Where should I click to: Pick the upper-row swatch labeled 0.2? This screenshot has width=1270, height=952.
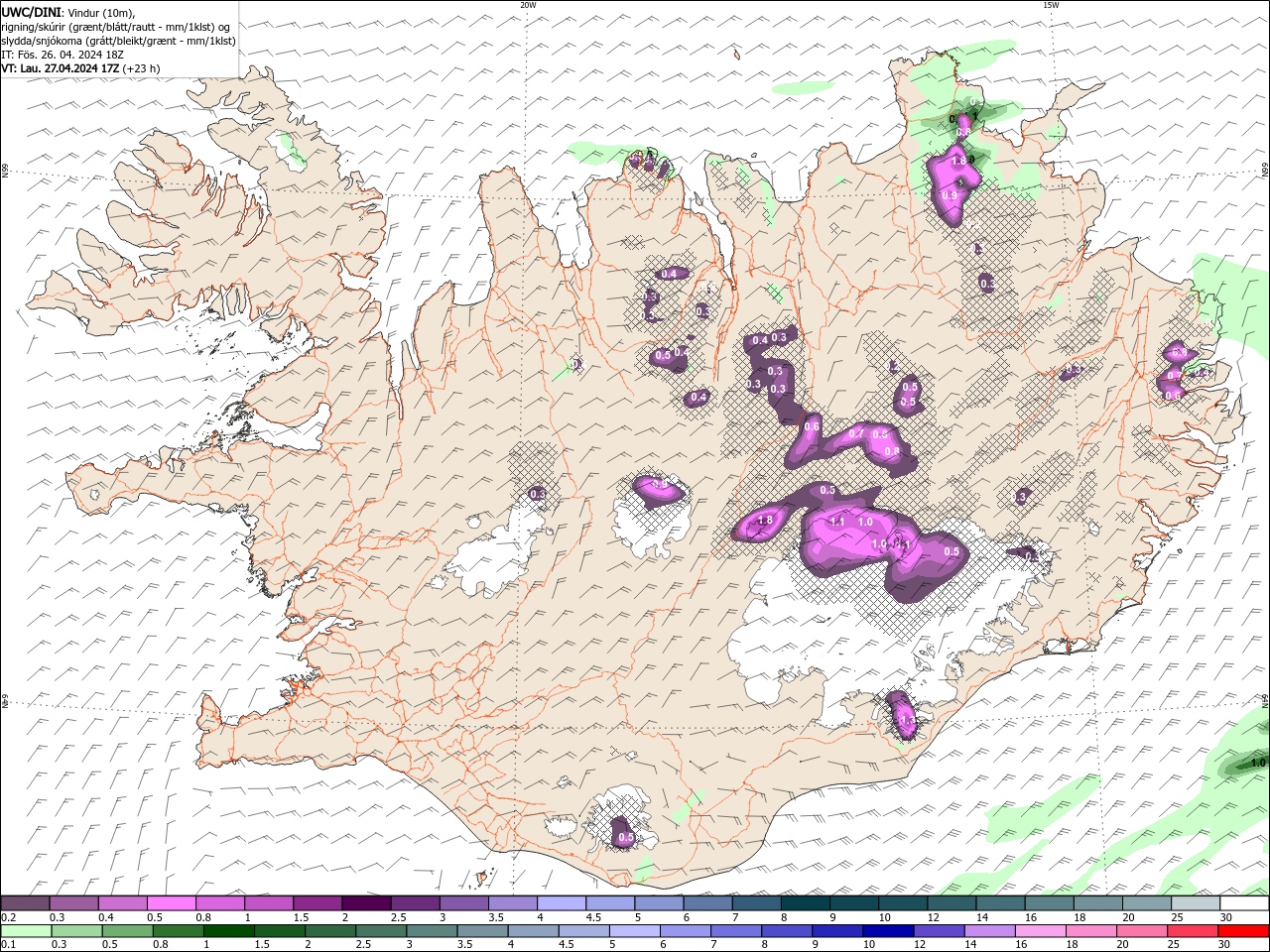point(25,903)
